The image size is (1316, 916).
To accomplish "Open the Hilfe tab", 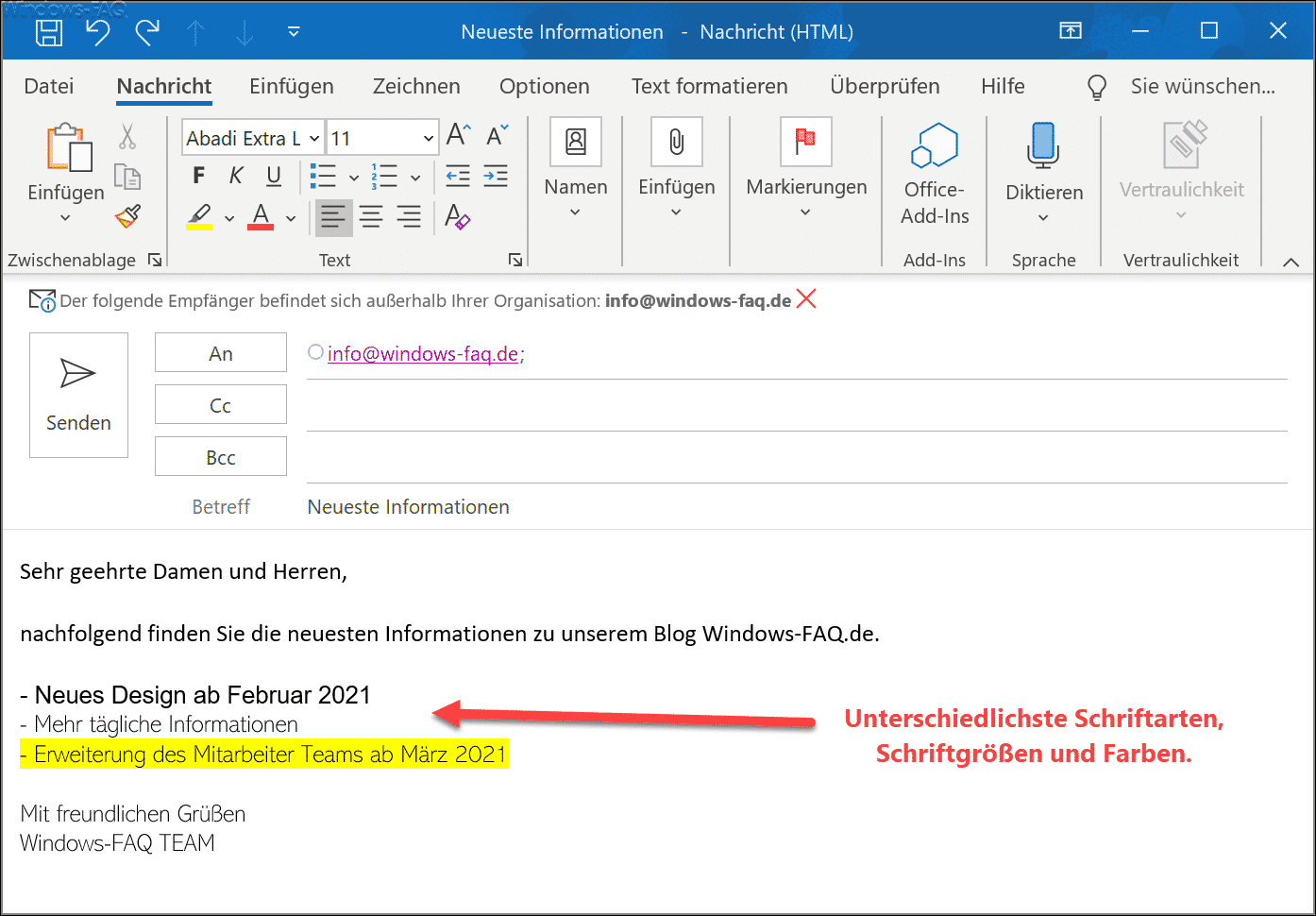I will click(x=1003, y=86).
